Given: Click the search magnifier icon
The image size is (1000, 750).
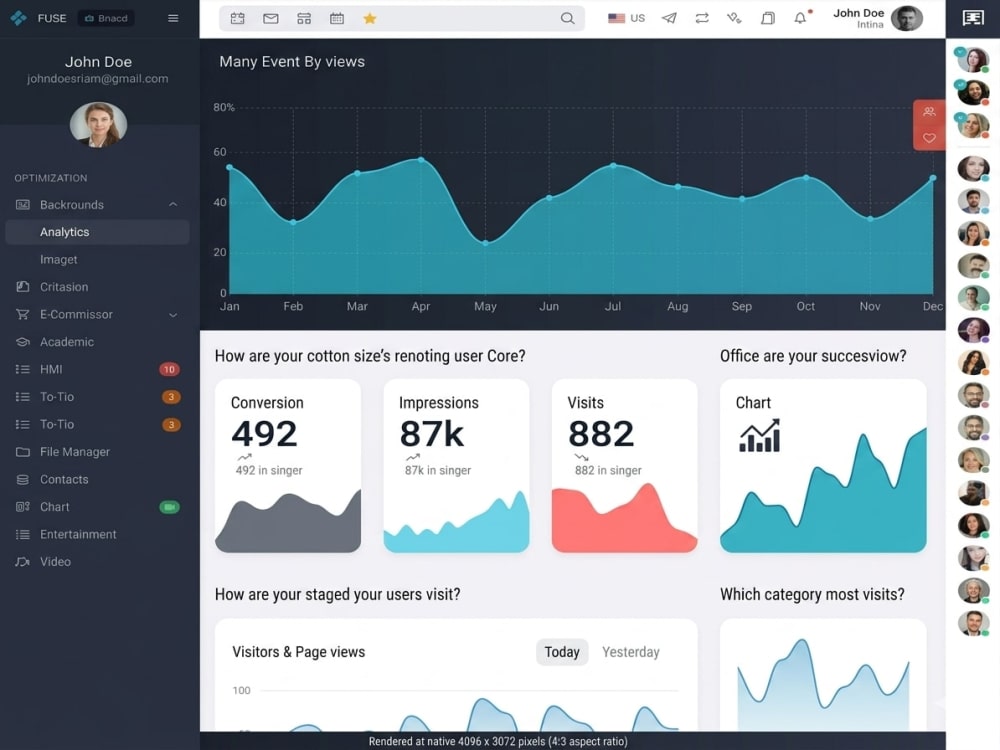Looking at the screenshot, I should 567,18.
